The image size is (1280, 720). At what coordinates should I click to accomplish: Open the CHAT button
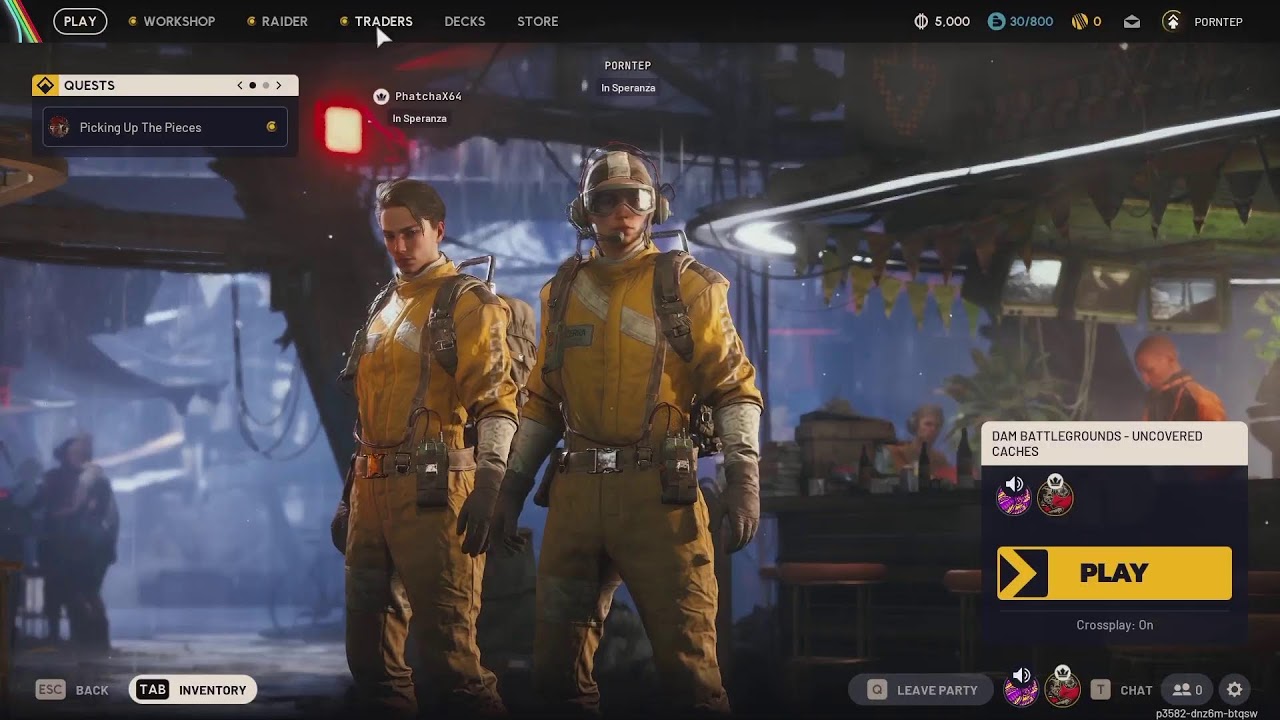pyautogui.click(x=1121, y=689)
